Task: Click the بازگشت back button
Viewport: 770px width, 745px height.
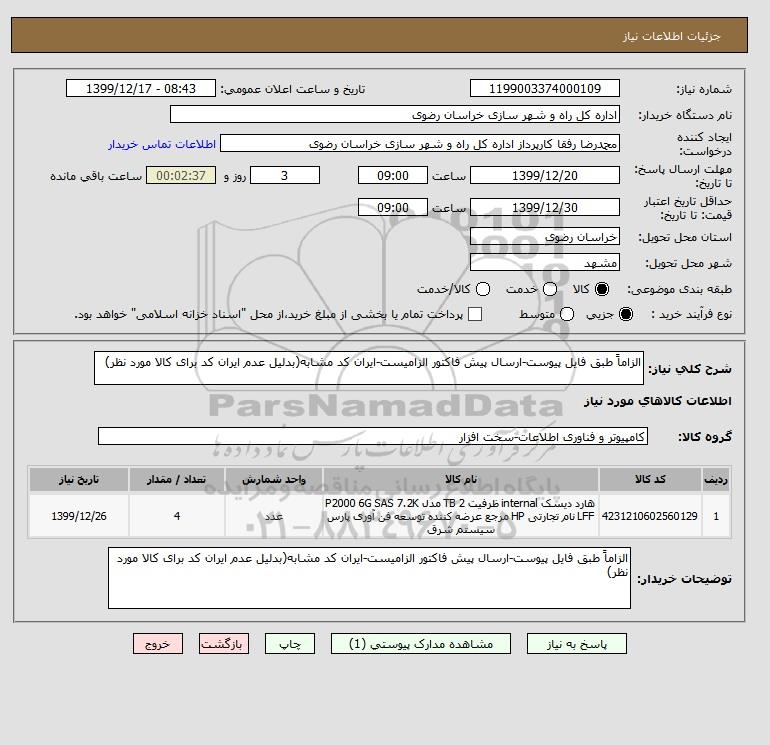Action: 224,644
